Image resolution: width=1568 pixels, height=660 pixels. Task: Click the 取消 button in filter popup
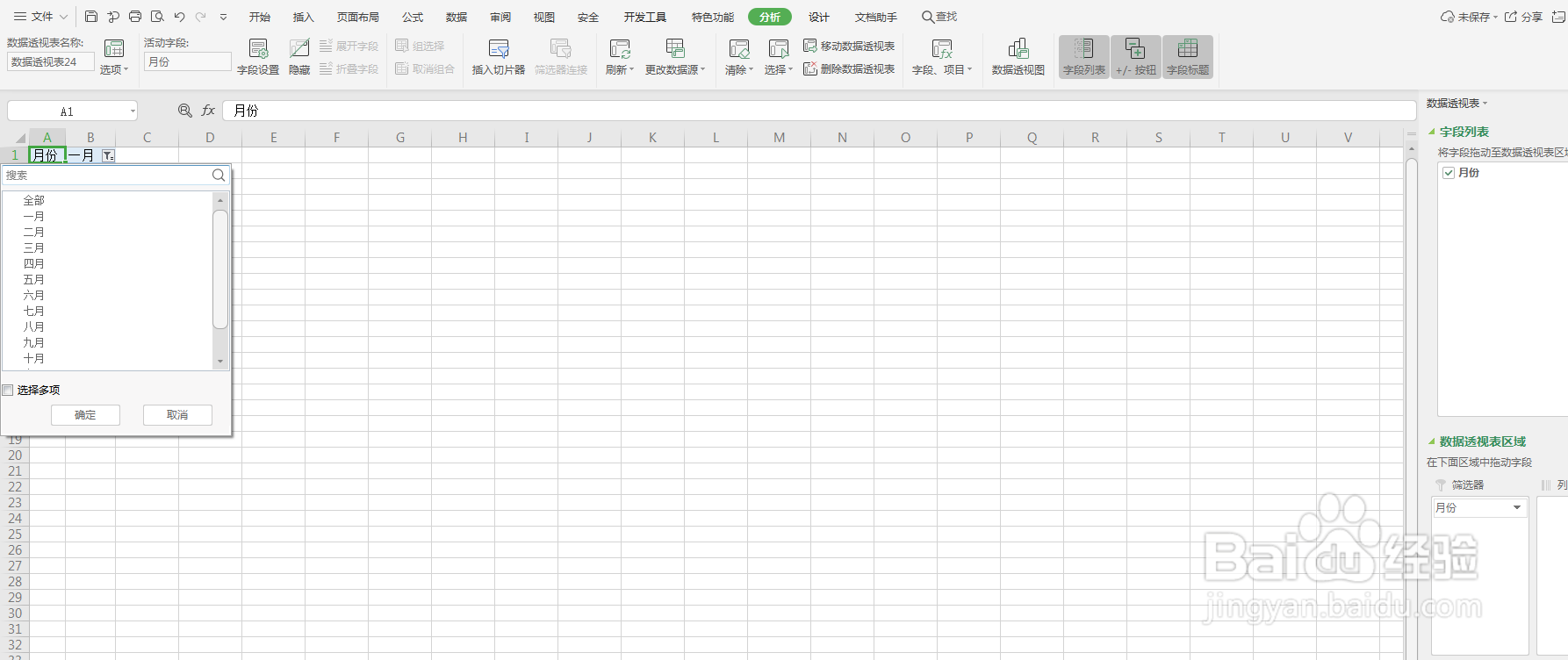177,415
